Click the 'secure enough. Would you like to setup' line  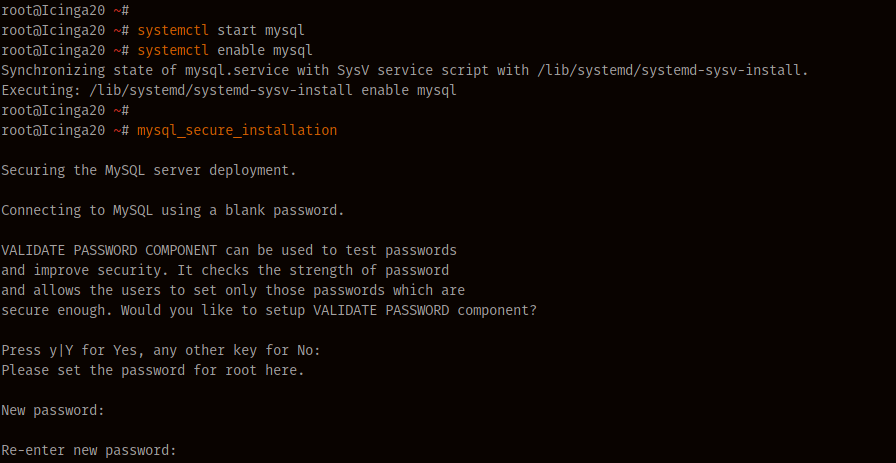(269, 310)
